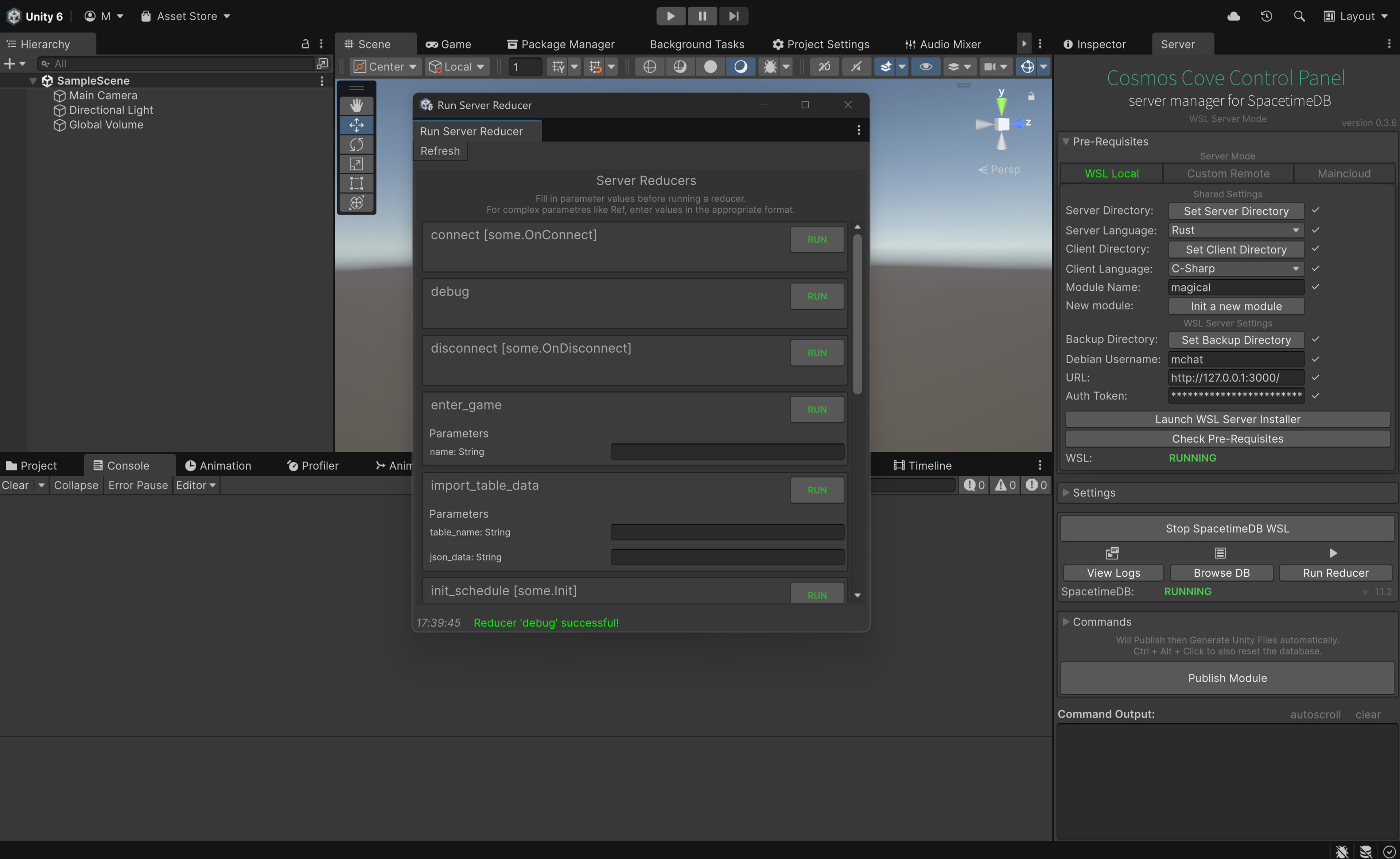Image resolution: width=1400 pixels, height=859 pixels.
Task: Open the Timeline tab
Action: [922, 465]
